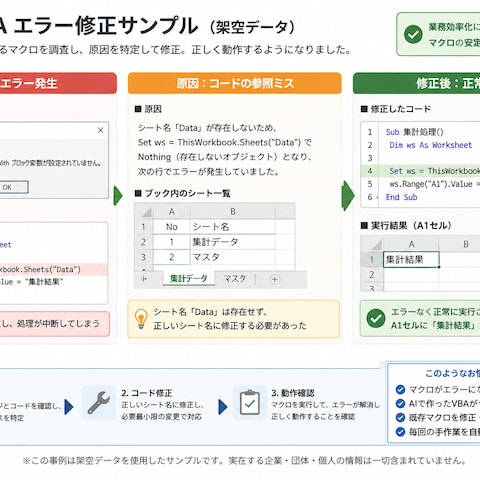The image size is (480, 480).
Task: Select column A header in sheet list table
Action: coord(172,211)
